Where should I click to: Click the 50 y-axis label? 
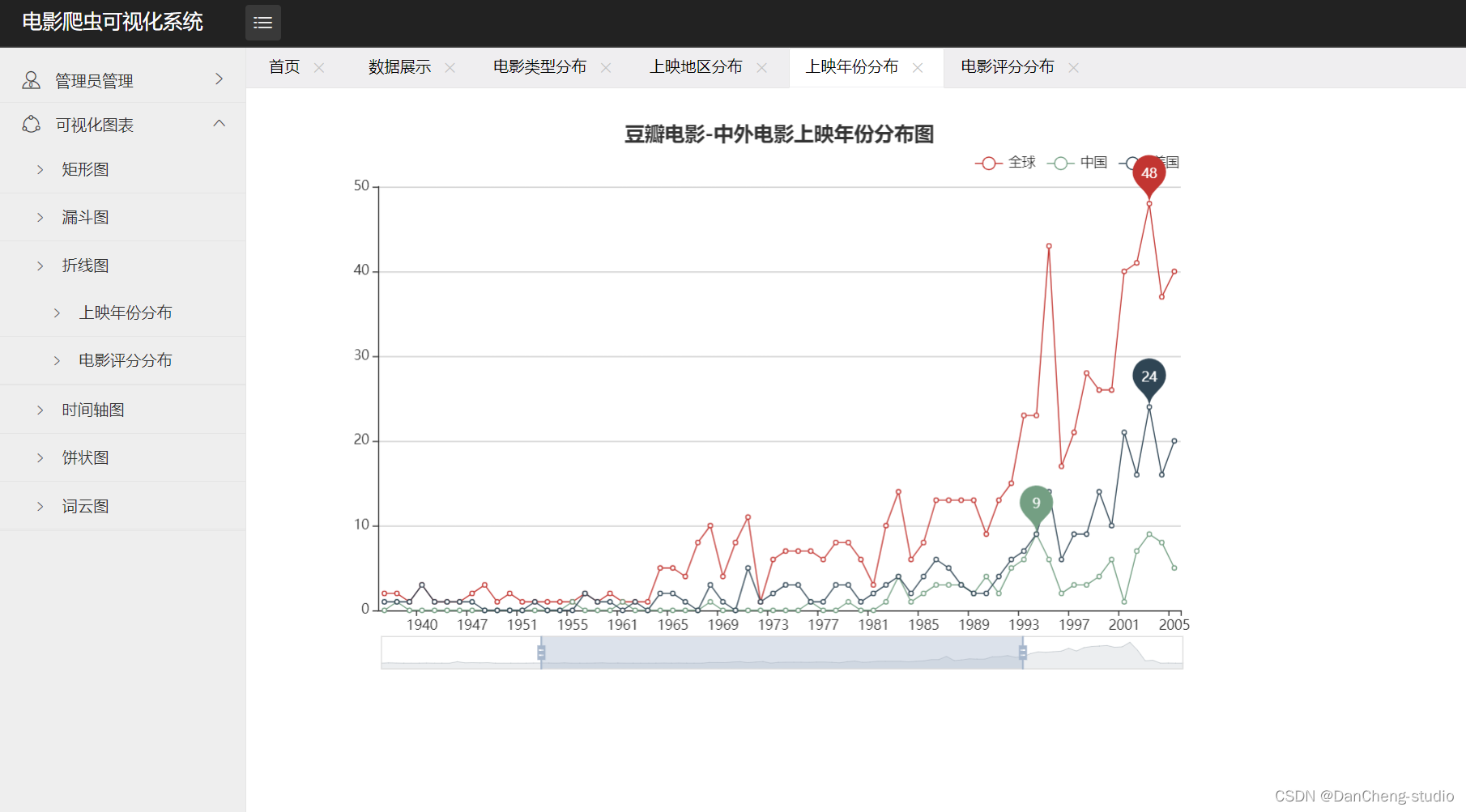click(x=361, y=186)
